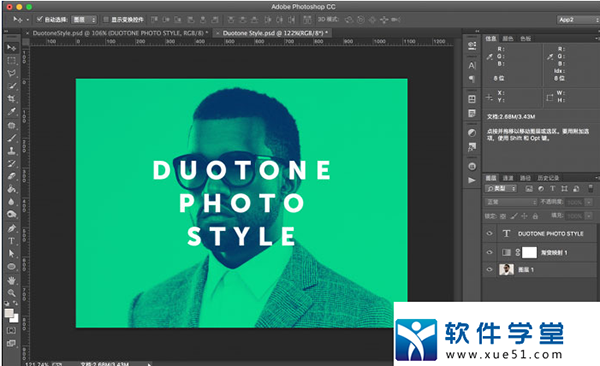Open the Paragraph panel icon

472,79
